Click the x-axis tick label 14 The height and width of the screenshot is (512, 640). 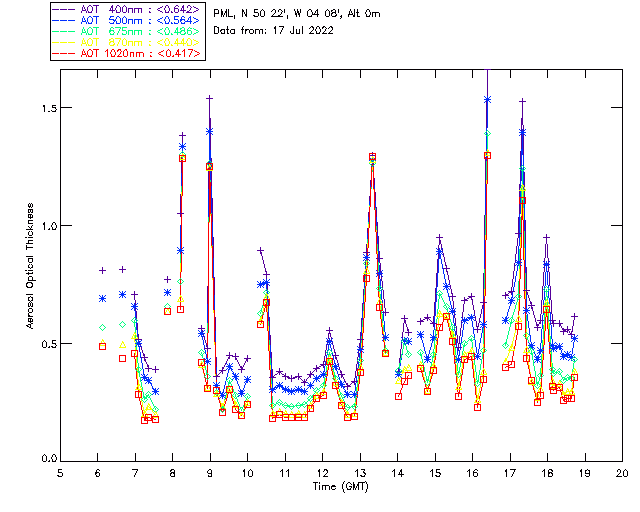[x=398, y=473]
